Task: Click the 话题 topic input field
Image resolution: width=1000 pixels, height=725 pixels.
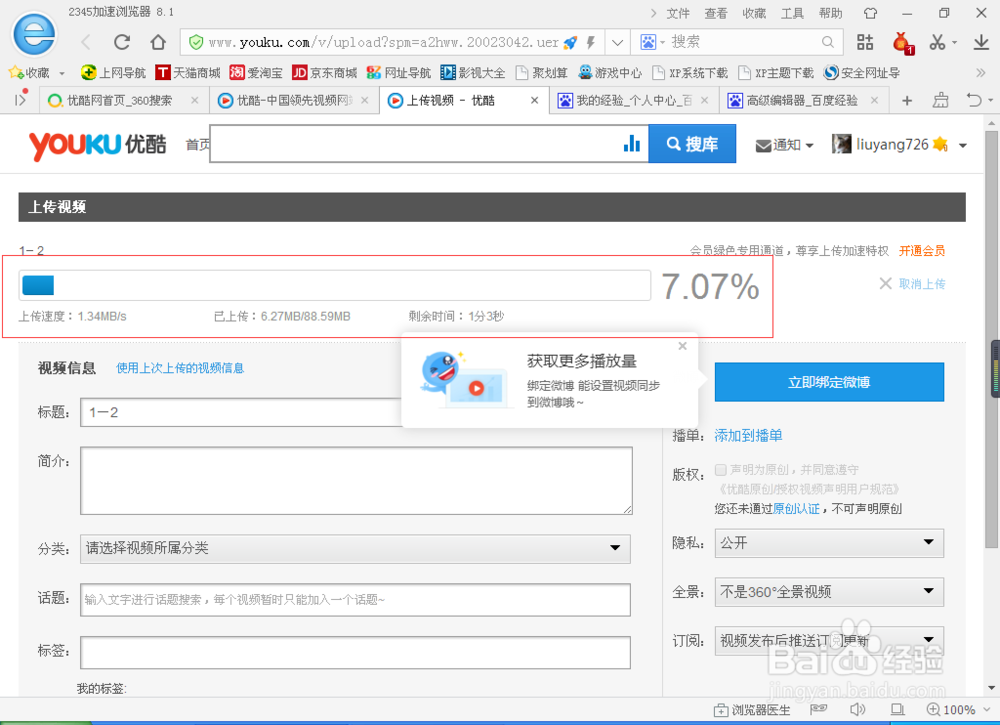Action: [355, 599]
